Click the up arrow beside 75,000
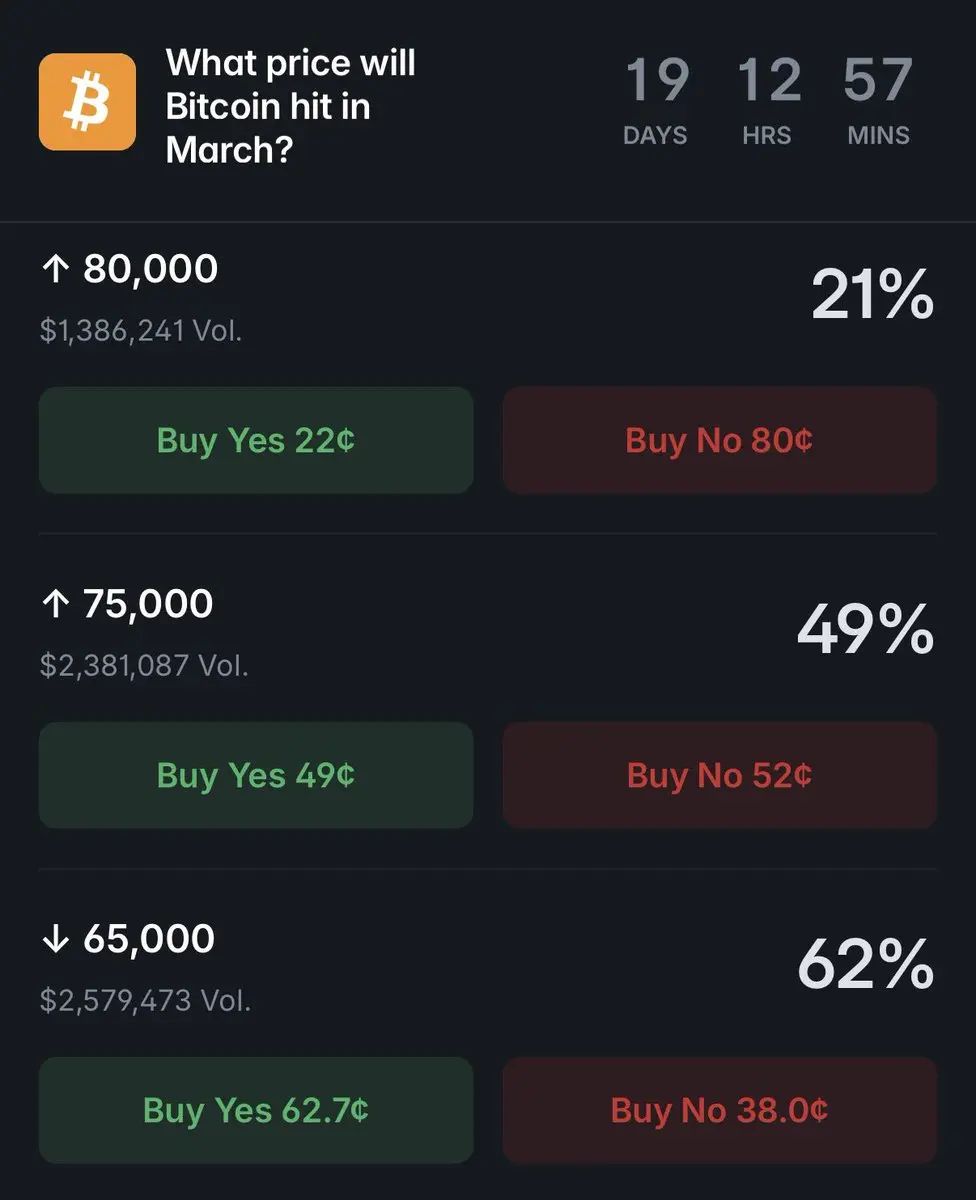The width and height of the screenshot is (976, 1200). (56, 604)
